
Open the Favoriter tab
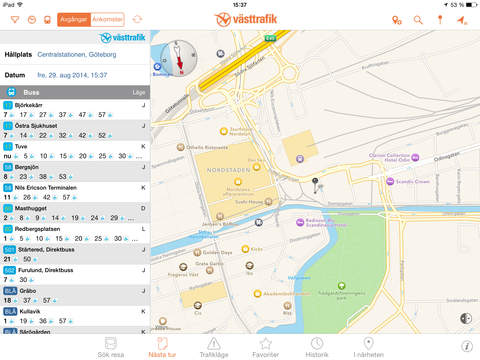(266, 347)
